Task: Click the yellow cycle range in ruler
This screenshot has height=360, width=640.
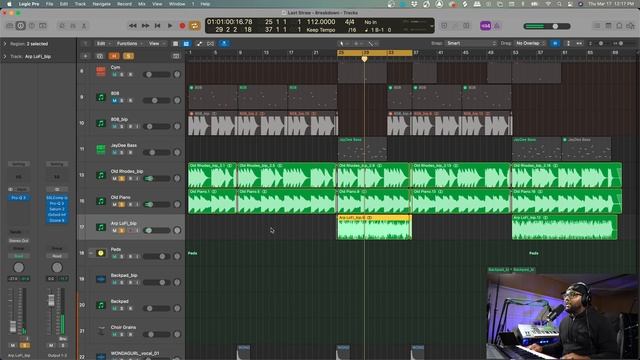Action: point(374,53)
